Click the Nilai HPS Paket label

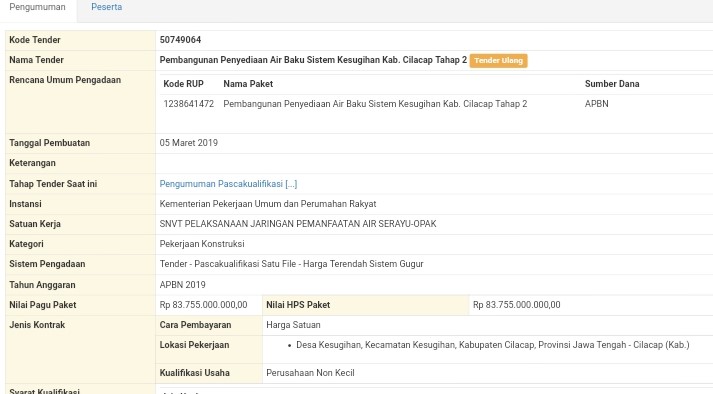click(298, 305)
